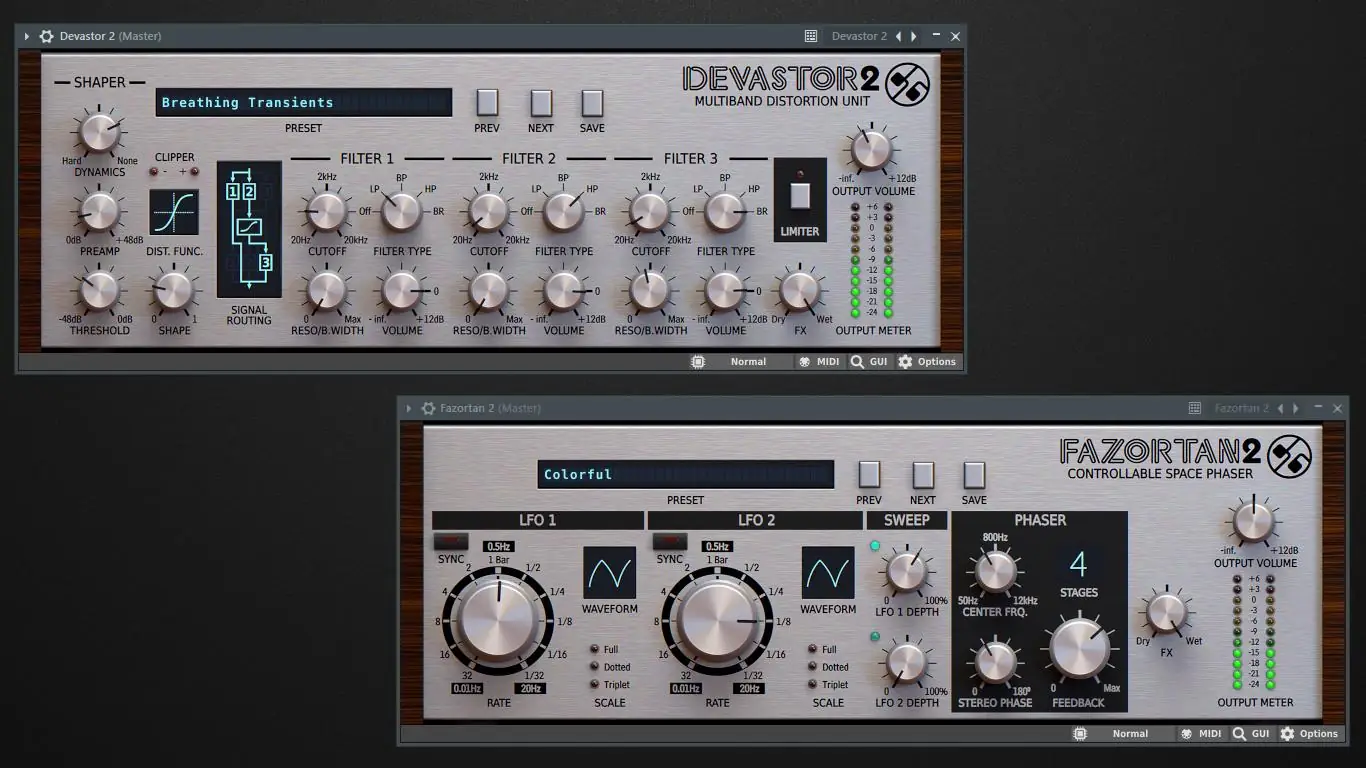
Task: Open the Devastor 2 preset selector in title bar
Action: 859,36
